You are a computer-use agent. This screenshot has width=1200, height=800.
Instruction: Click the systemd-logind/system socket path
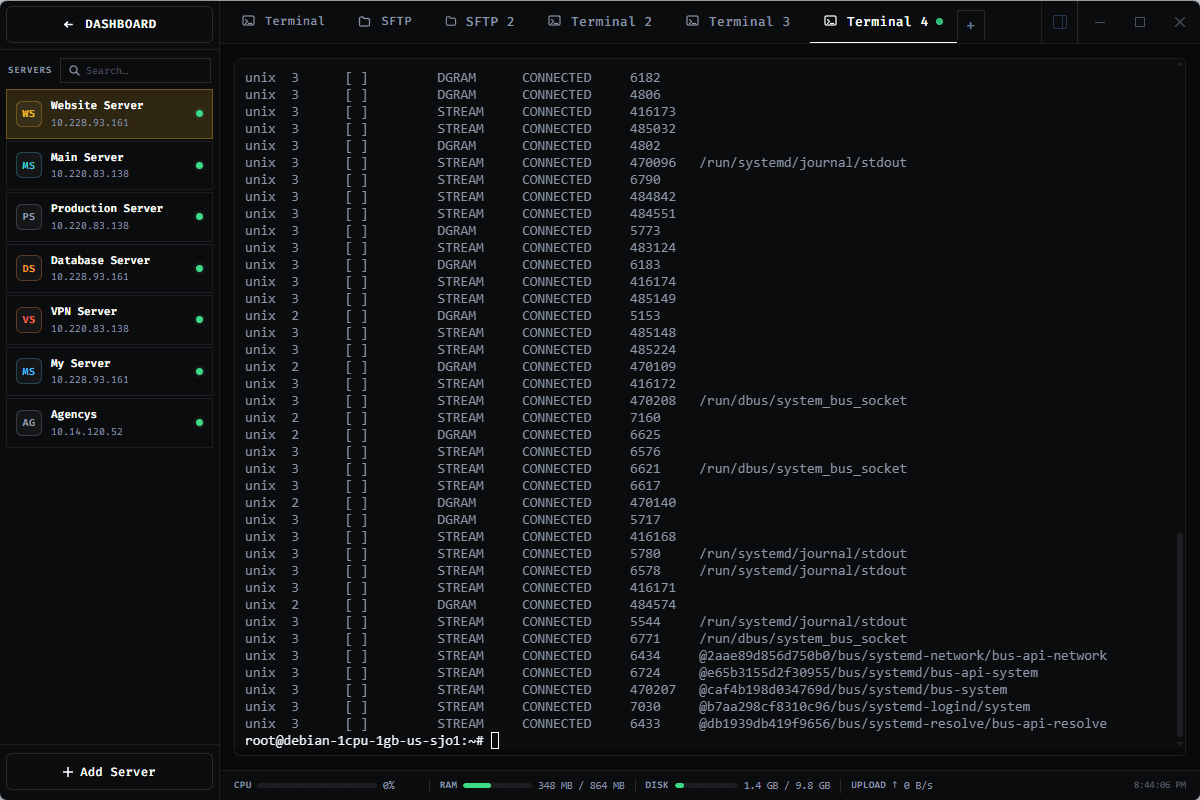(x=864, y=707)
